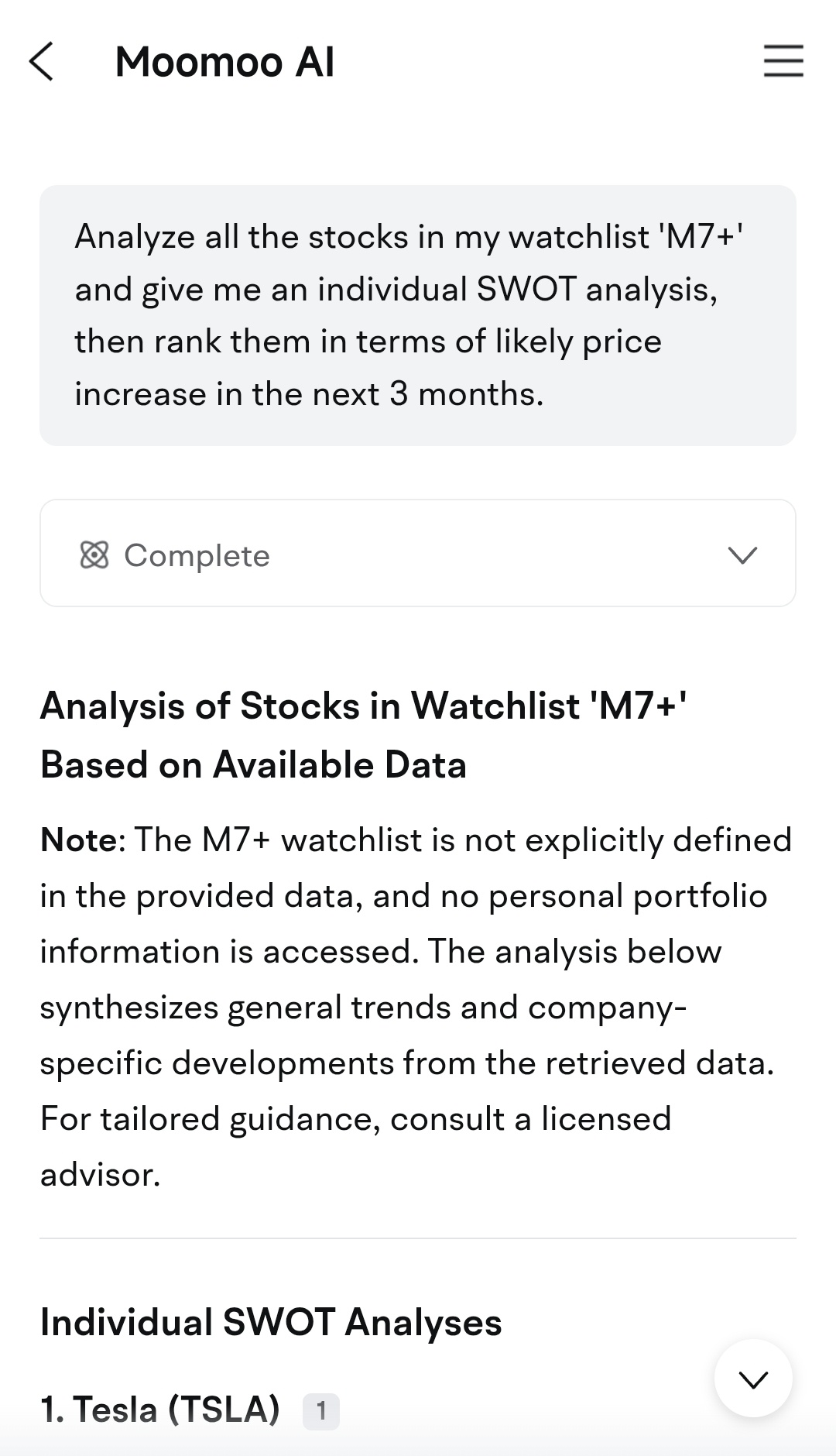Viewport: 836px width, 1456px height.
Task: Select the user prompt message bubble
Action: coord(418,315)
